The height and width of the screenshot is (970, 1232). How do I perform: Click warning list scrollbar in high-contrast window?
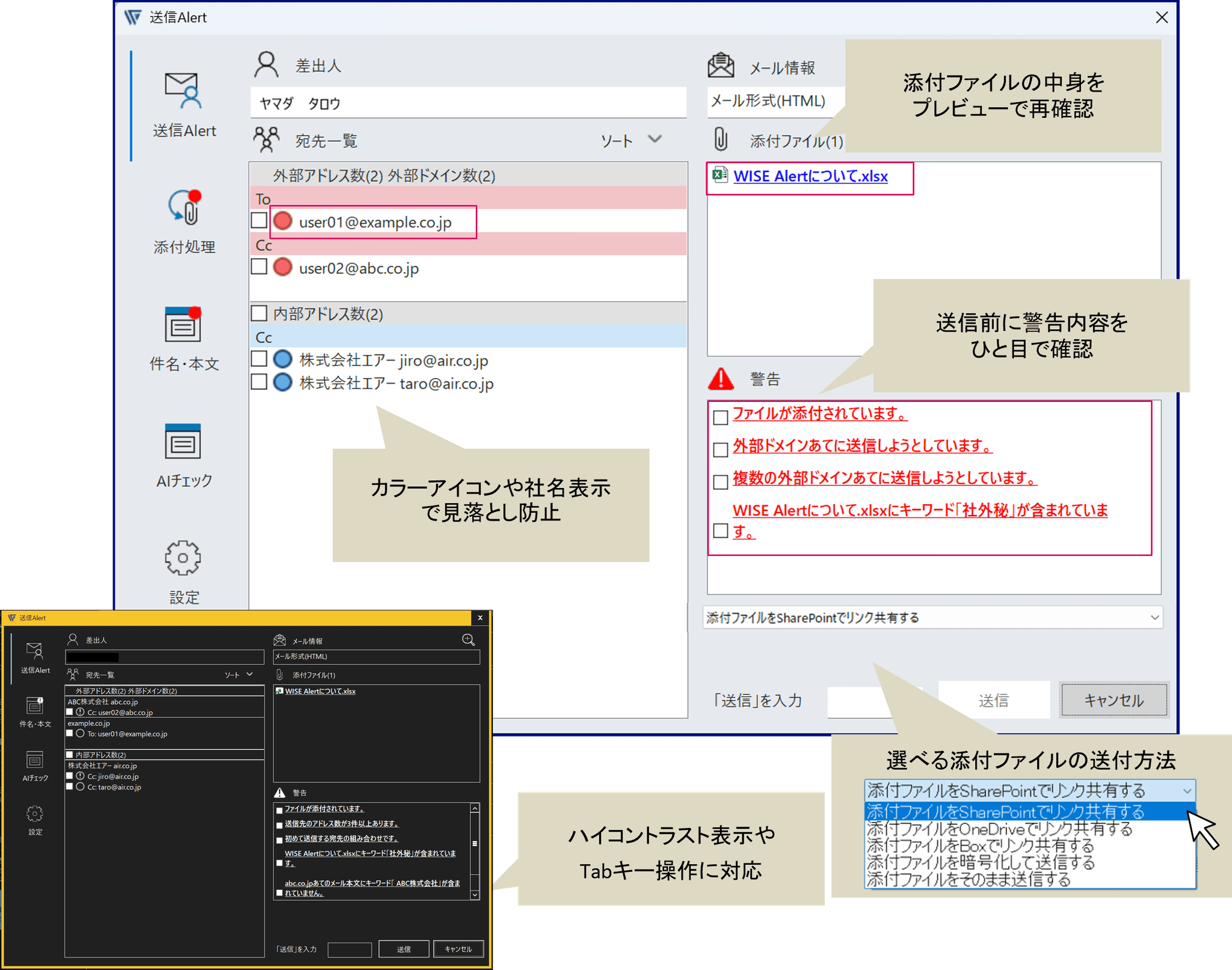coord(475,851)
